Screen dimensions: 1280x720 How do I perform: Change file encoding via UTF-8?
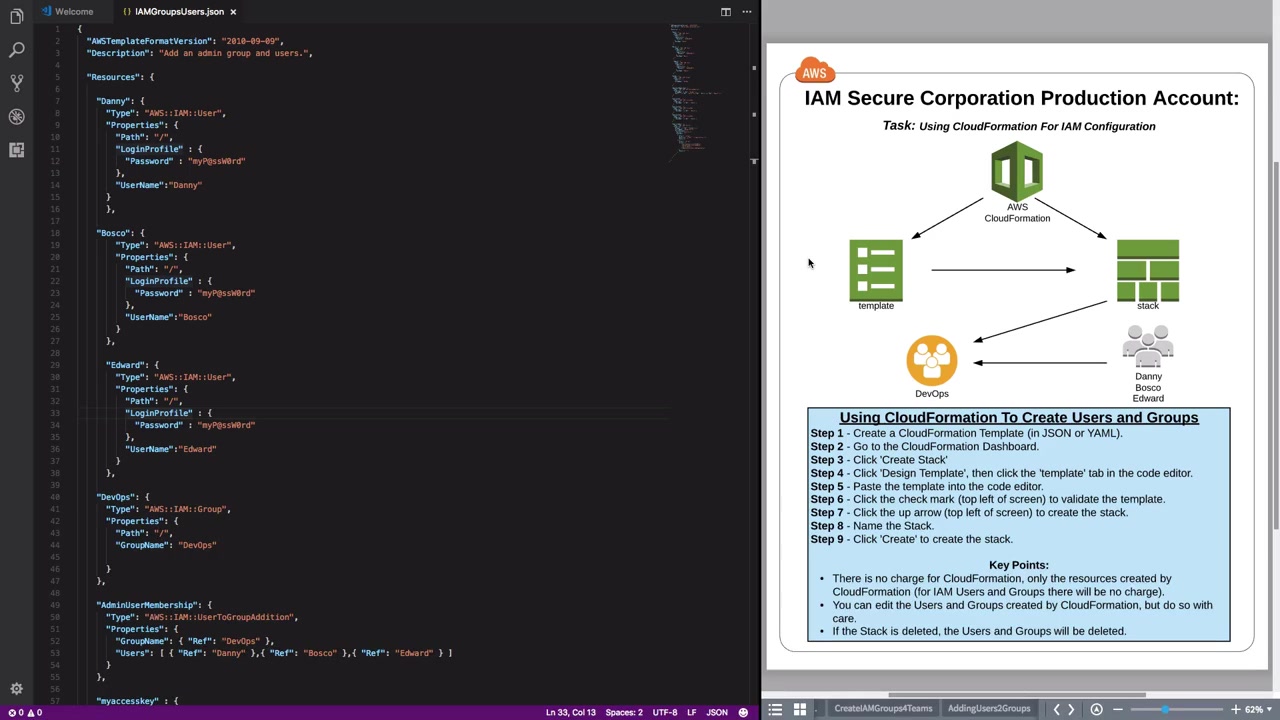click(x=665, y=713)
